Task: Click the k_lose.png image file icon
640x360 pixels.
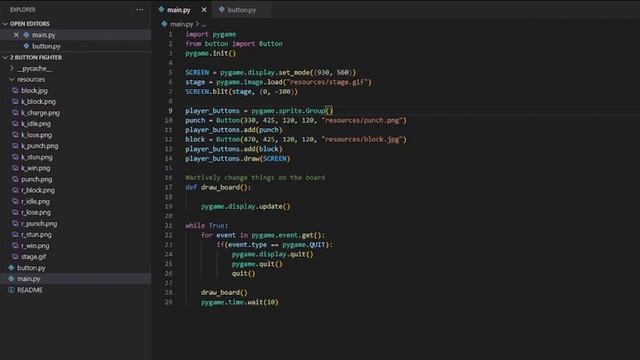Action: (15, 135)
